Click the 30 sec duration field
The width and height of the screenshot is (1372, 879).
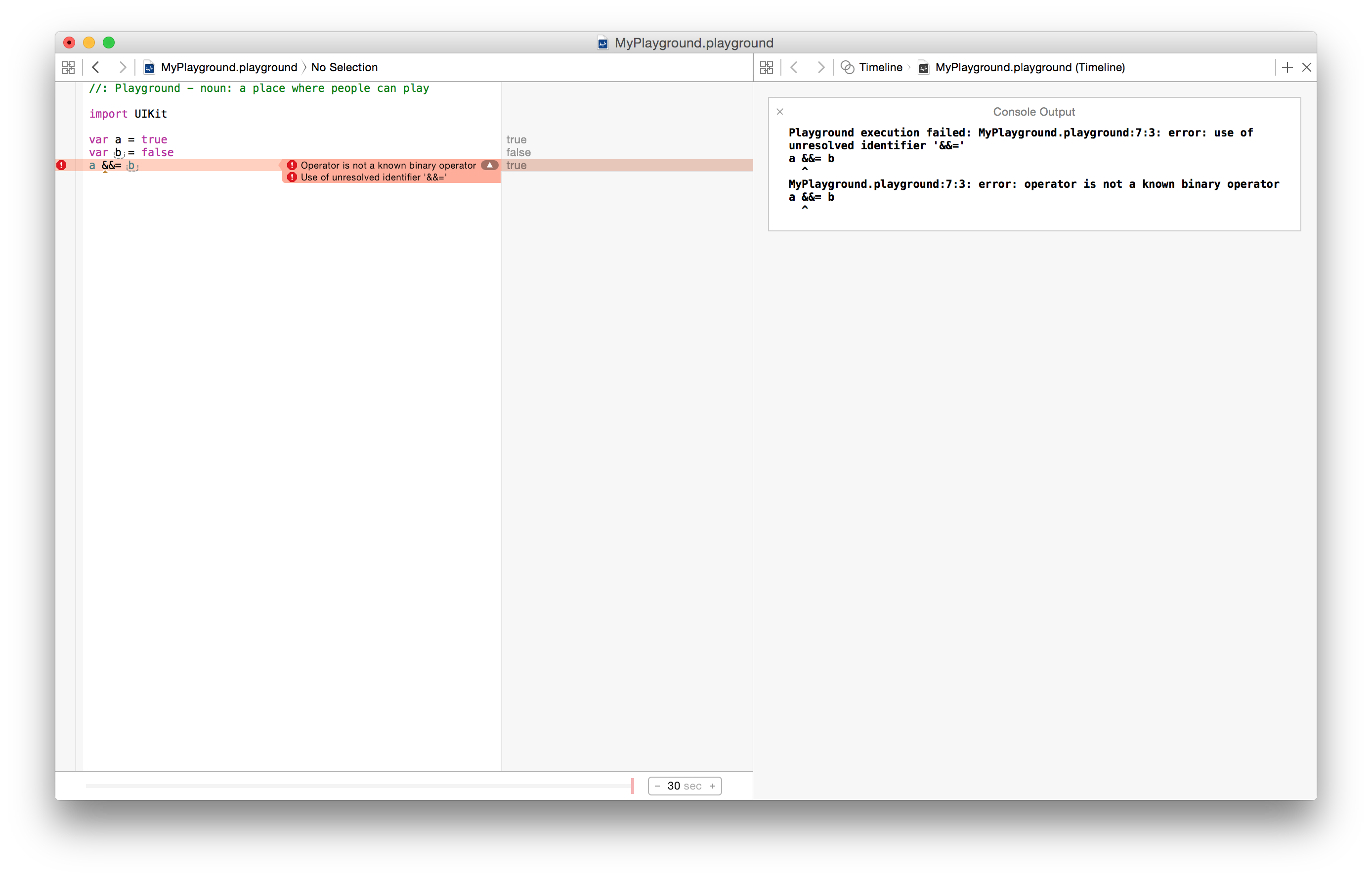click(684, 786)
